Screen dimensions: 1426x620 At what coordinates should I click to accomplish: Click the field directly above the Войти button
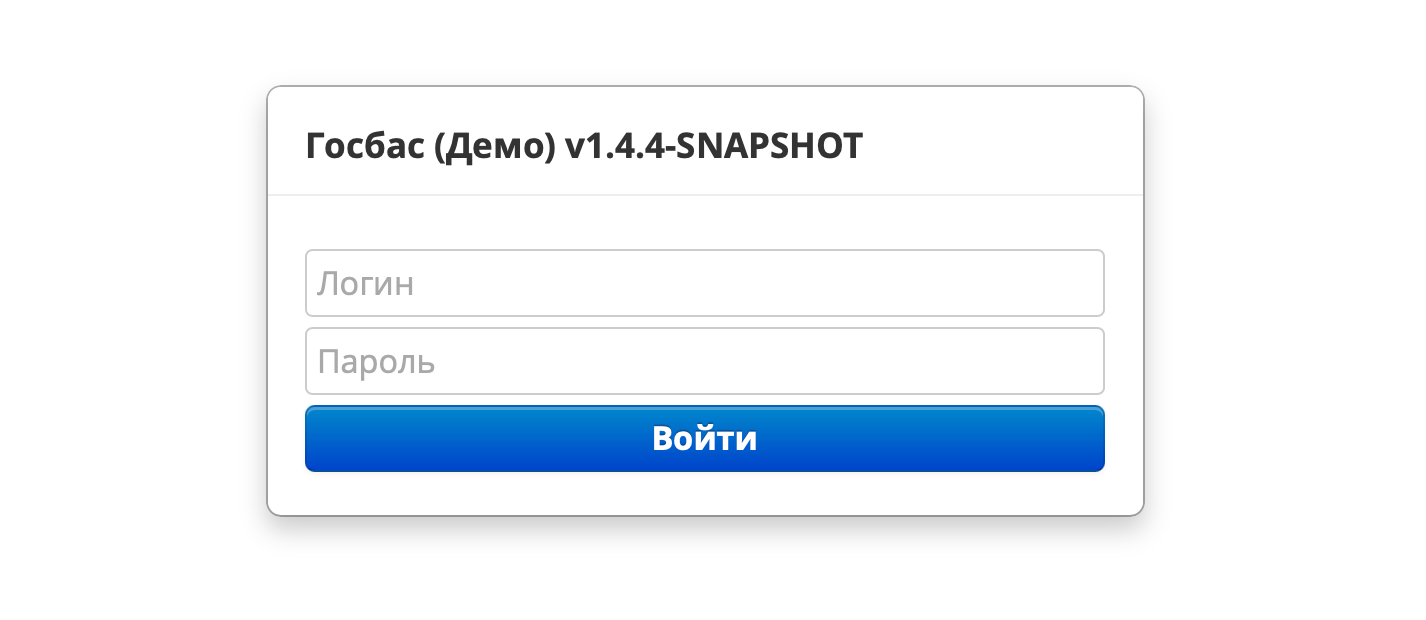[704, 361]
